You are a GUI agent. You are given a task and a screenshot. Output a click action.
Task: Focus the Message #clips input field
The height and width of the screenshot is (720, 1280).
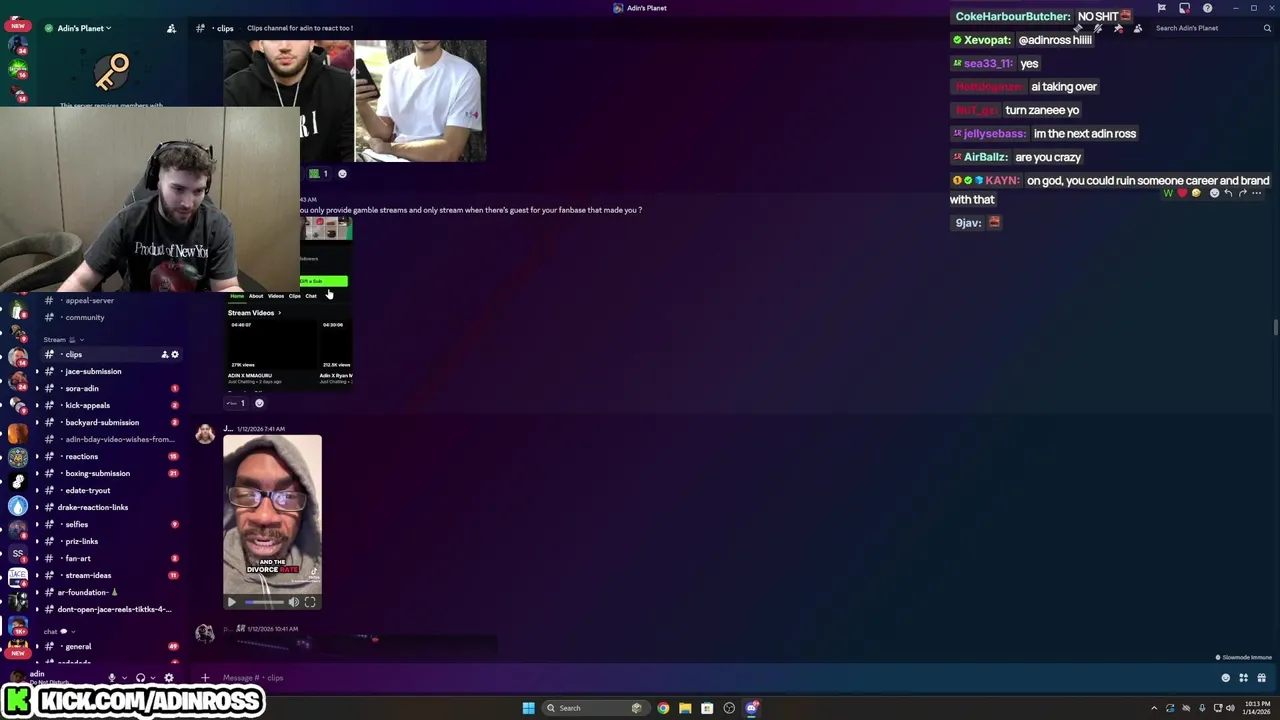[x=700, y=678]
